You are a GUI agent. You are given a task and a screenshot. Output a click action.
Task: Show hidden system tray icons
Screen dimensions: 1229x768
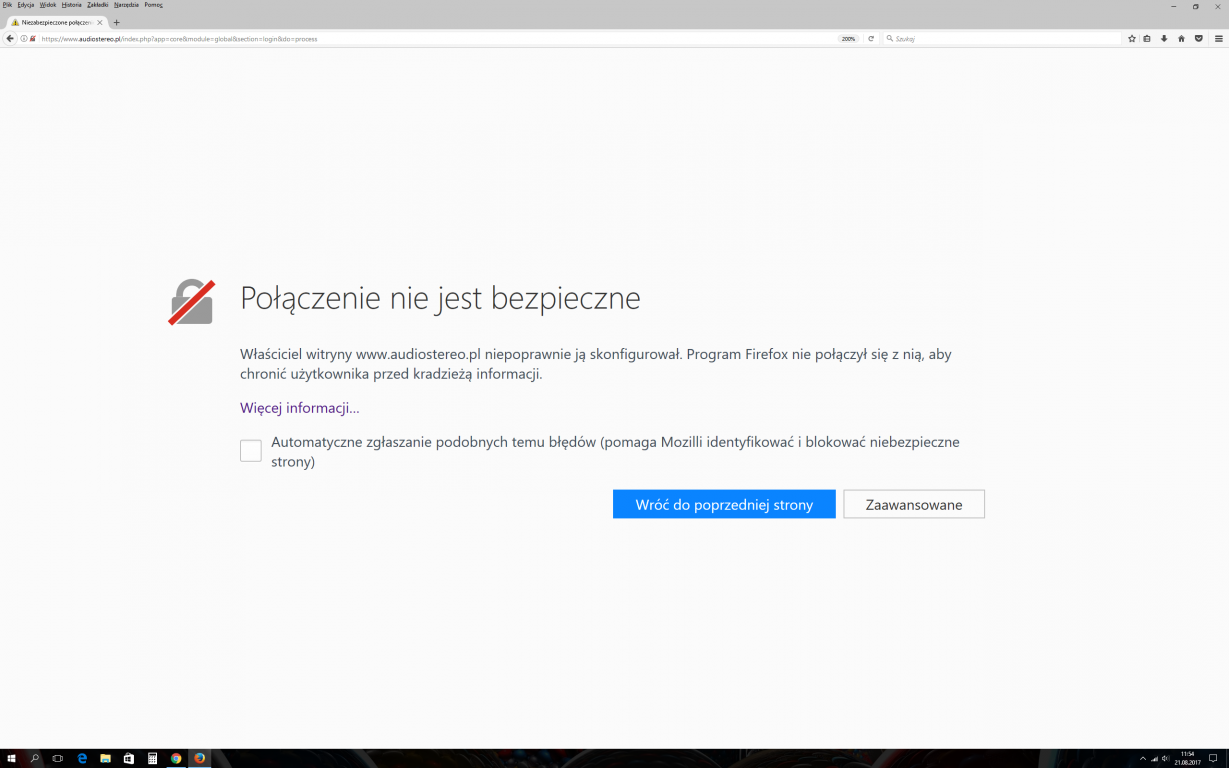(x=1142, y=758)
